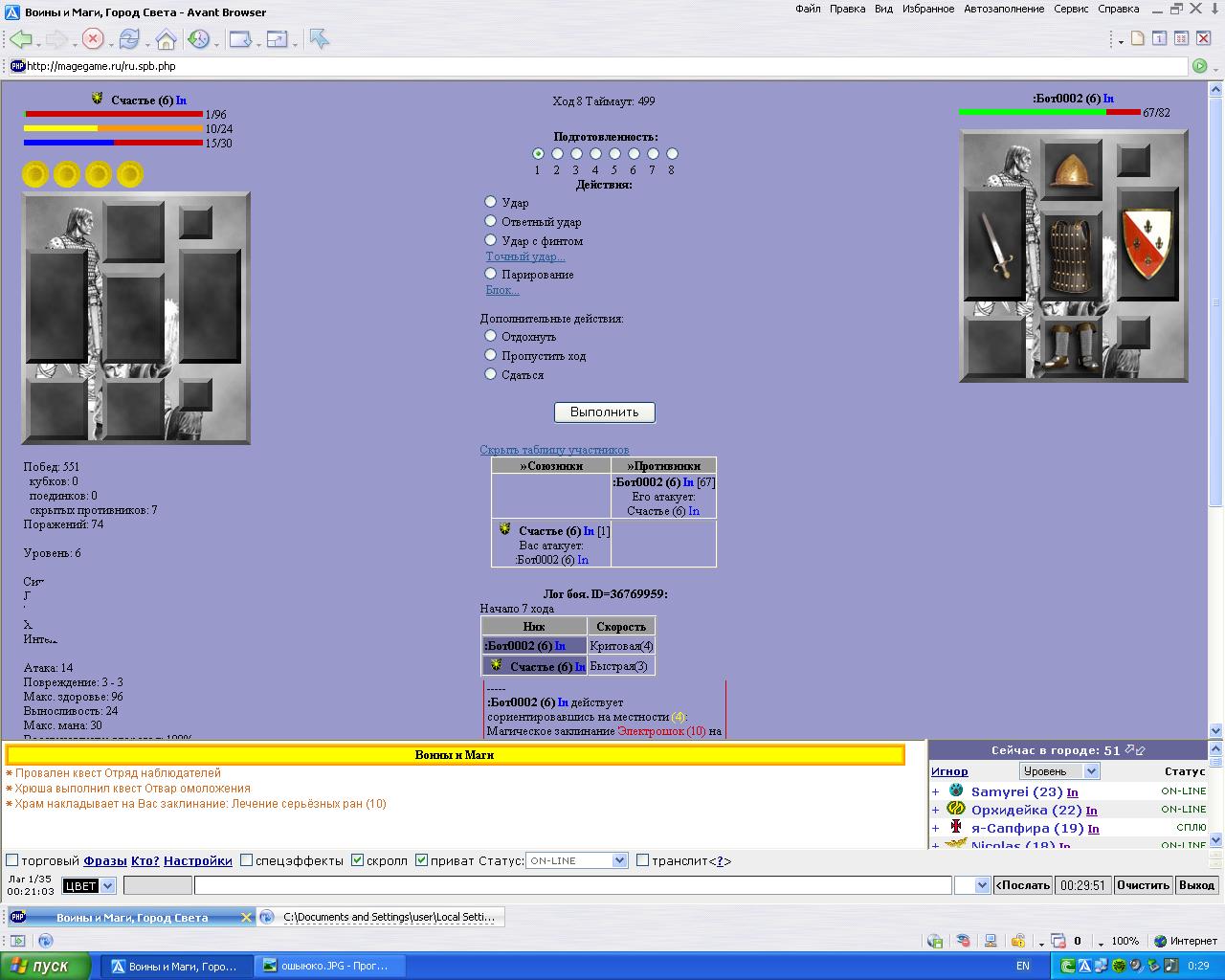Click the Очистить chat button
Image resolution: width=1225 pixels, height=980 pixels.
tap(1143, 885)
